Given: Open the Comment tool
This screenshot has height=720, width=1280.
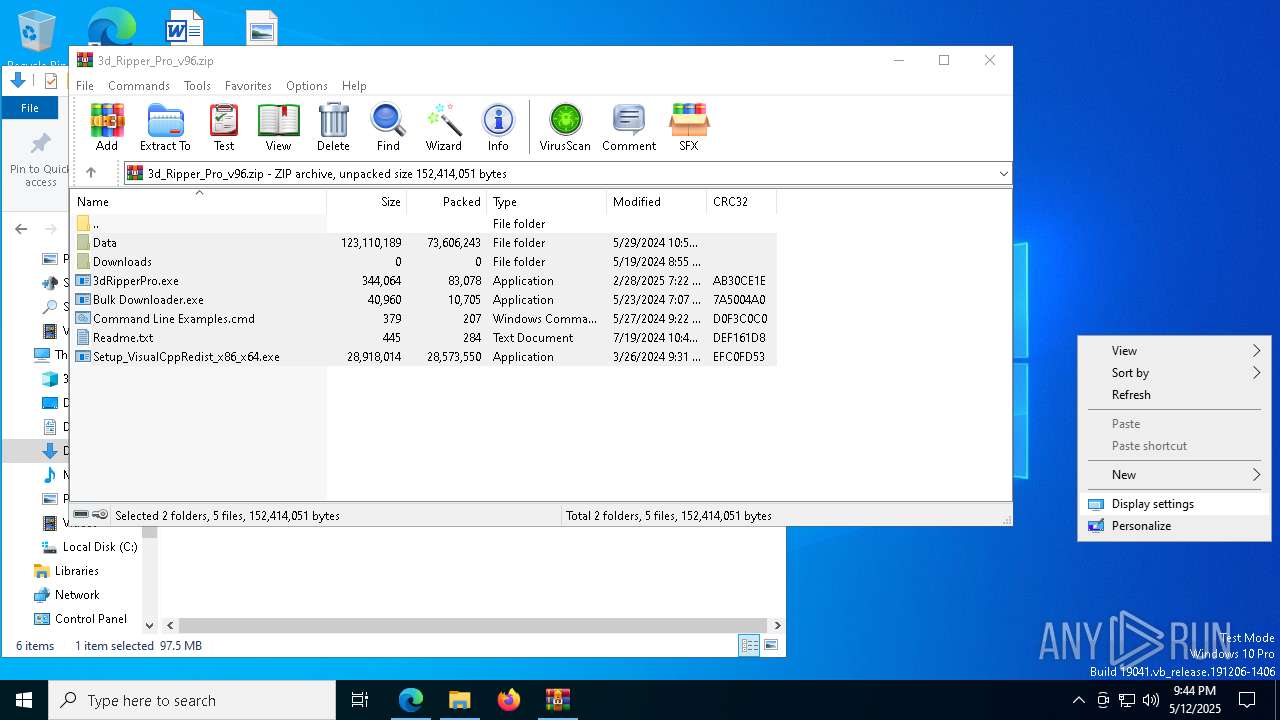Looking at the screenshot, I should click(x=629, y=127).
